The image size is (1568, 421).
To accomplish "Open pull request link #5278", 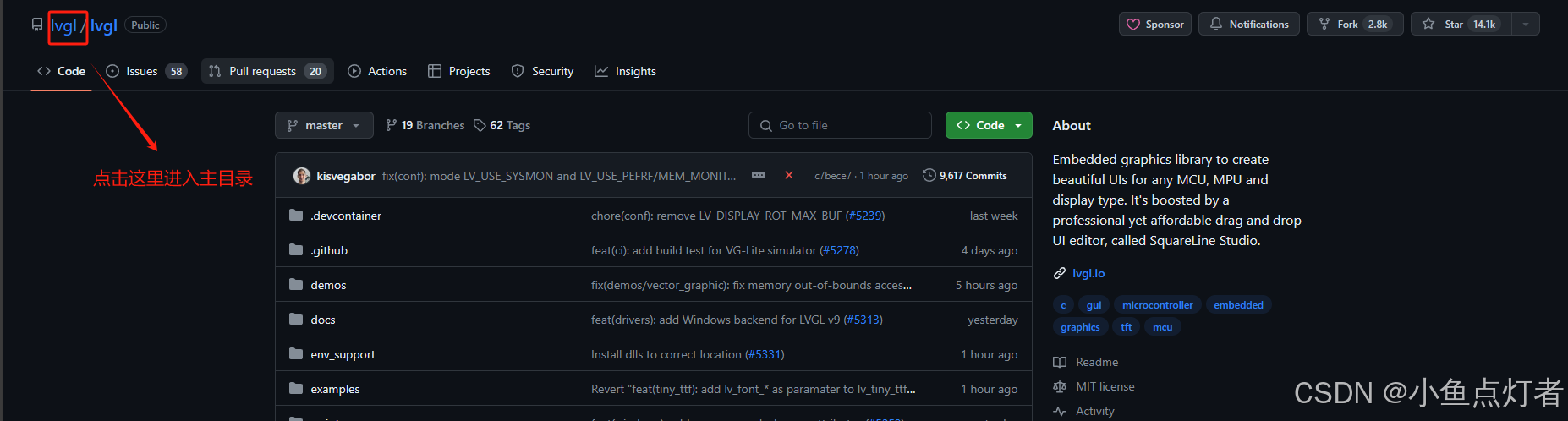I will (x=839, y=250).
